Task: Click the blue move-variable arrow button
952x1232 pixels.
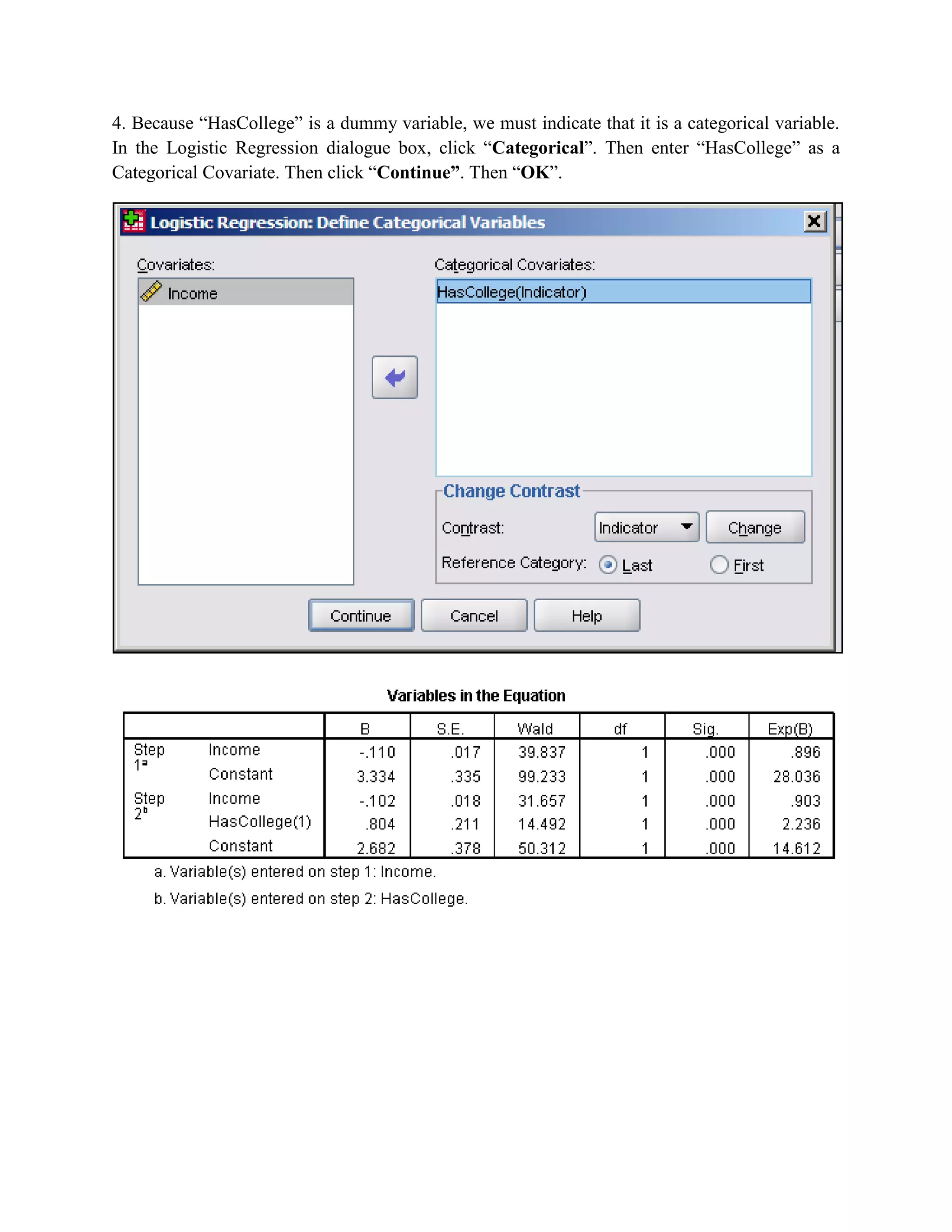Action: coord(395,378)
